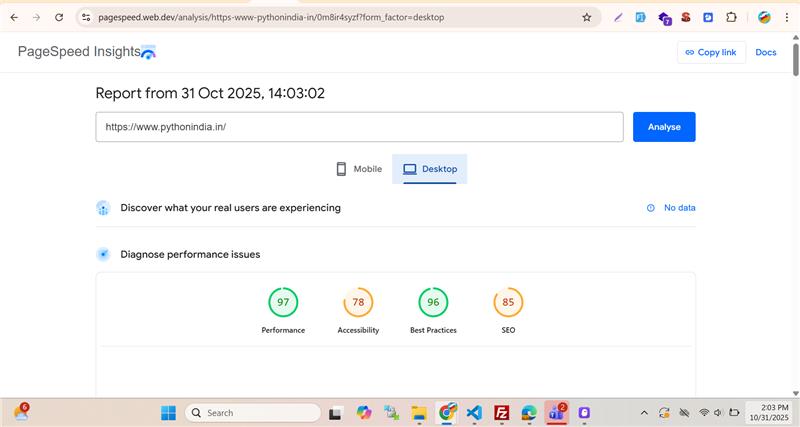Show hidden system tray icons chevron
Image resolution: width=800 pixels, height=427 pixels.
pos(643,412)
